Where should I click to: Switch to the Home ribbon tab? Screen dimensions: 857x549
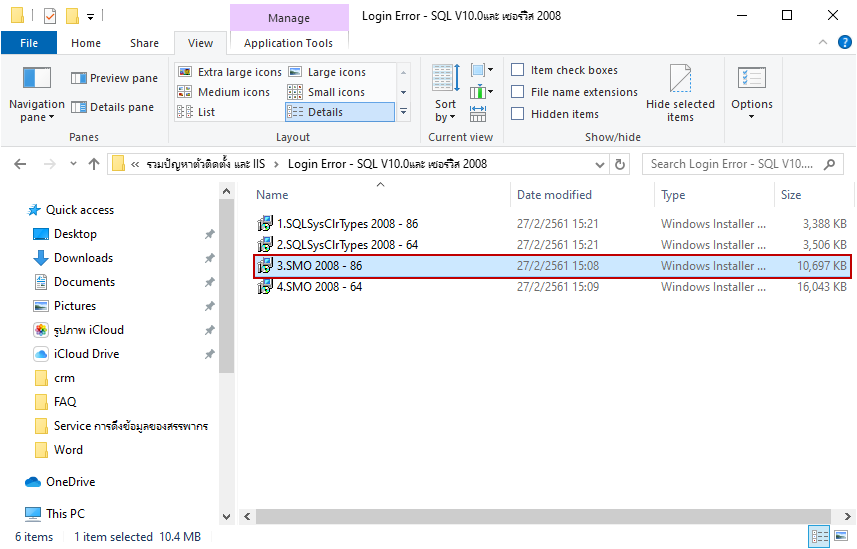[86, 43]
